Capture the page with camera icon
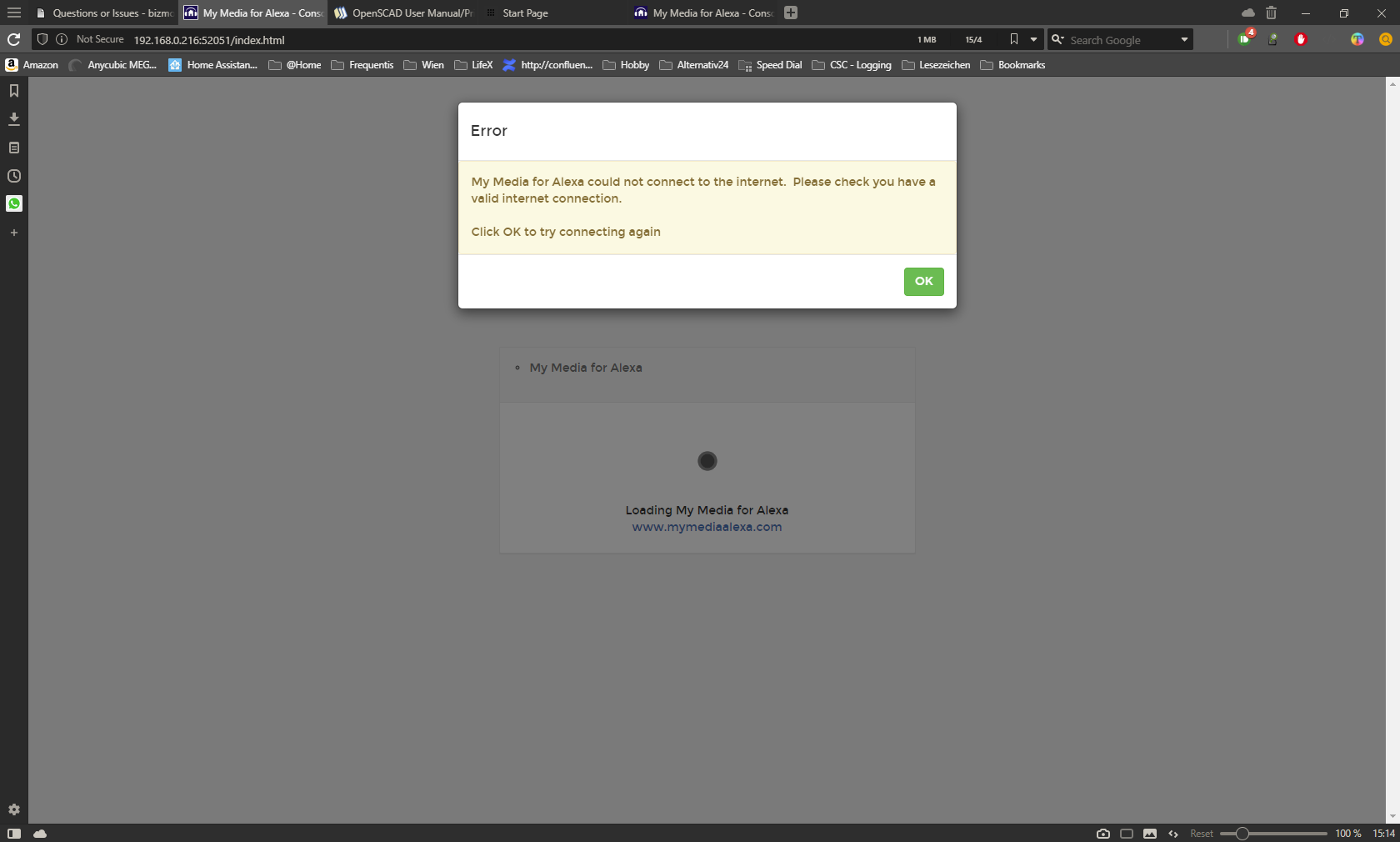Screen dimensions: 1400x842 1103,834
